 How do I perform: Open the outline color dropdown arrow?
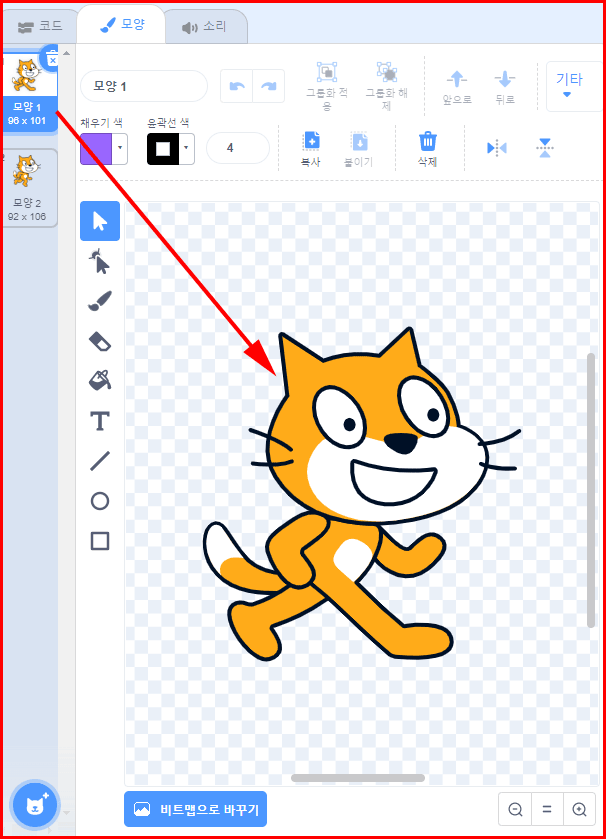click(x=187, y=148)
